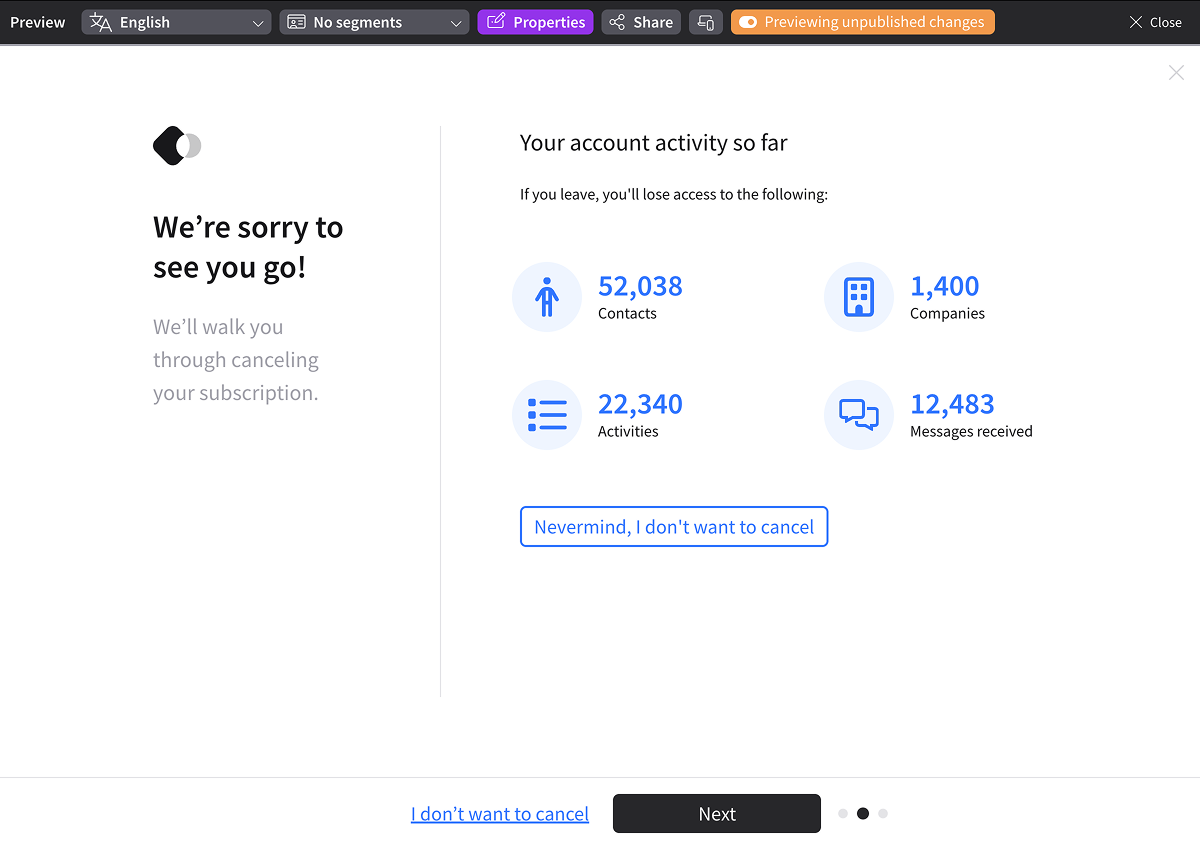Click the device preview icon
1200x849 pixels.
tap(706, 22)
